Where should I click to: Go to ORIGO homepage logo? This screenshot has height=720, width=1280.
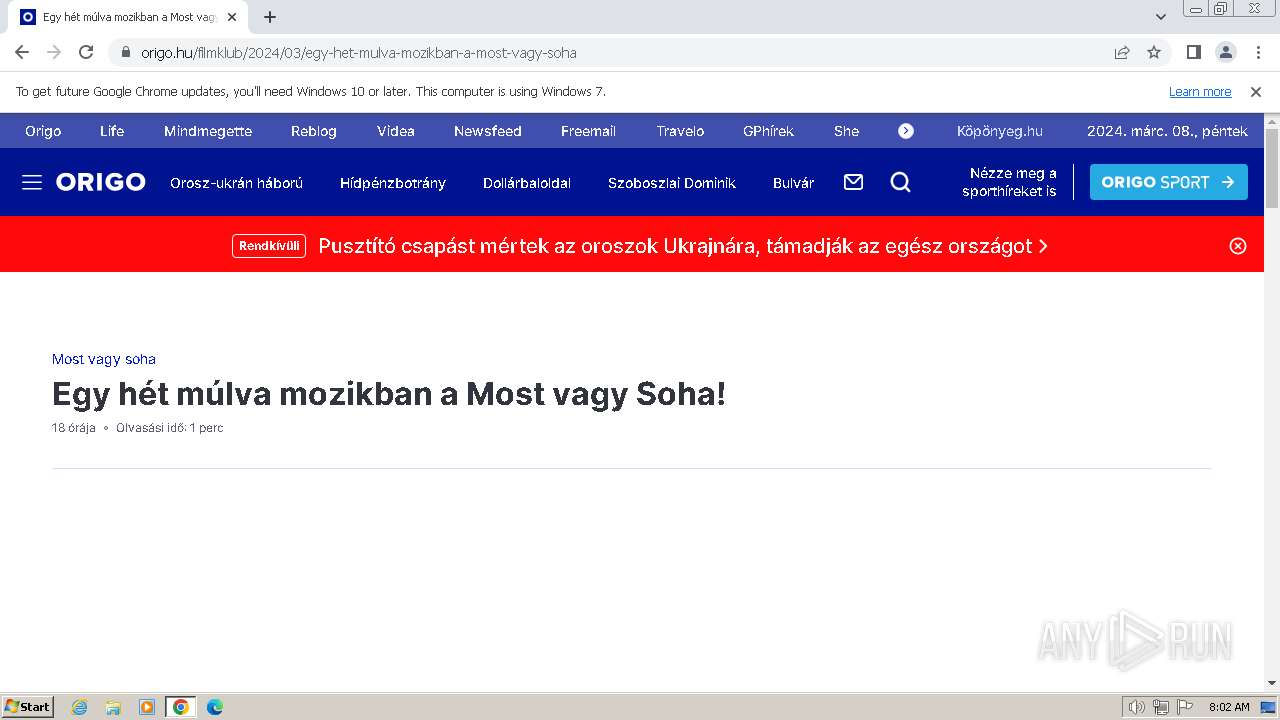[101, 182]
